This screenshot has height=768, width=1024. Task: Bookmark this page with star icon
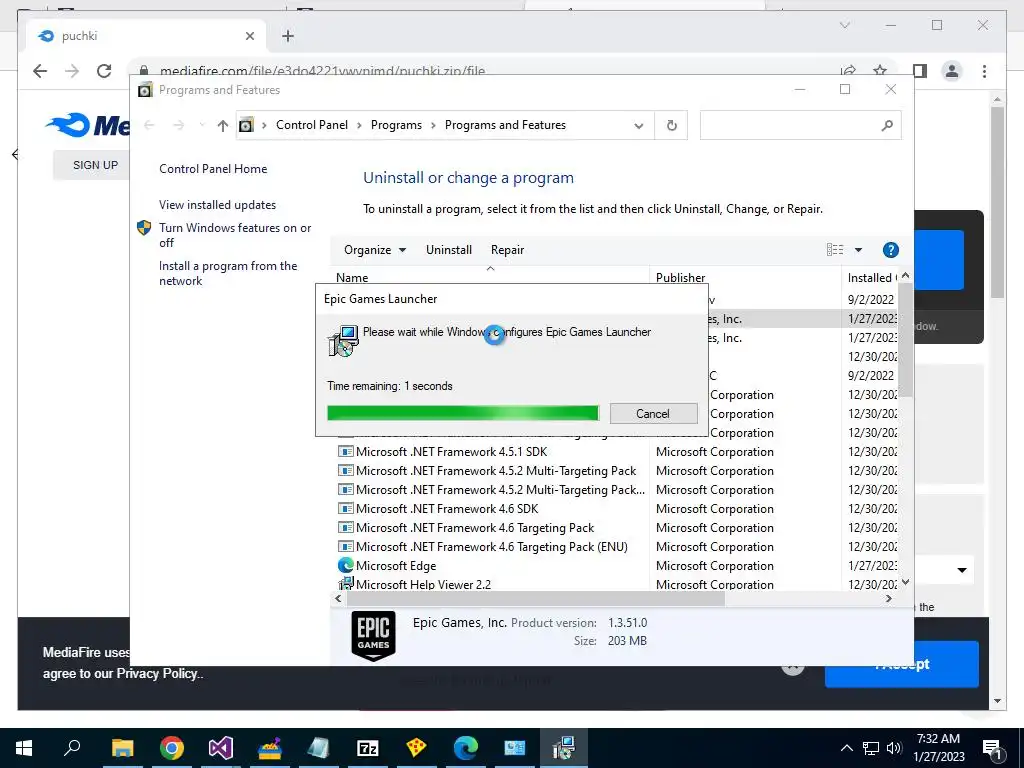880,70
